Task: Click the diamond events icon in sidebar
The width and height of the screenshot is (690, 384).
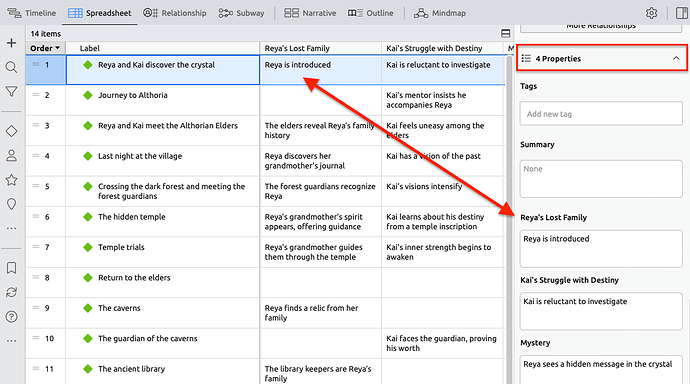Action: (x=11, y=131)
